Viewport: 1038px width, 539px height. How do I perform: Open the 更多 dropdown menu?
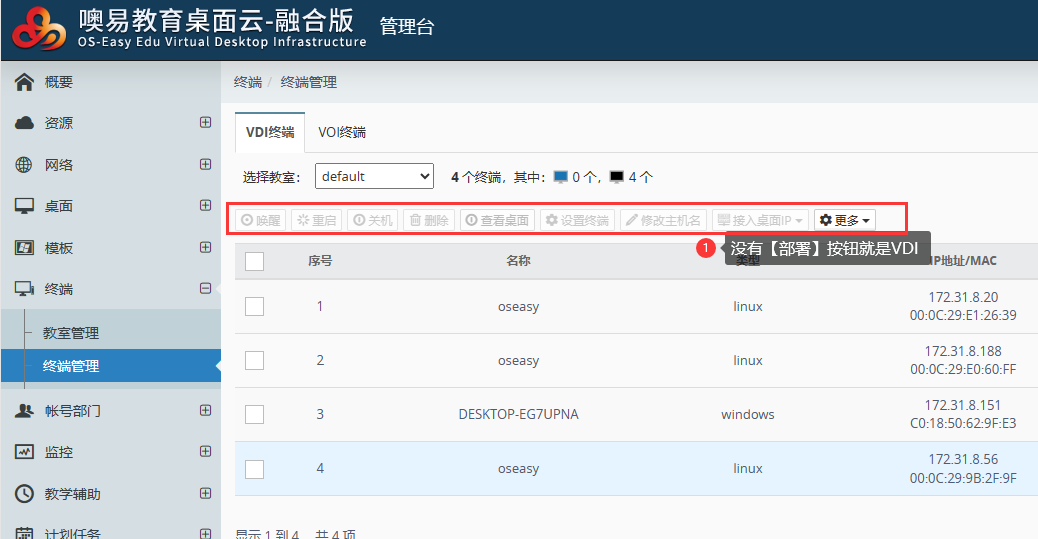(845, 220)
